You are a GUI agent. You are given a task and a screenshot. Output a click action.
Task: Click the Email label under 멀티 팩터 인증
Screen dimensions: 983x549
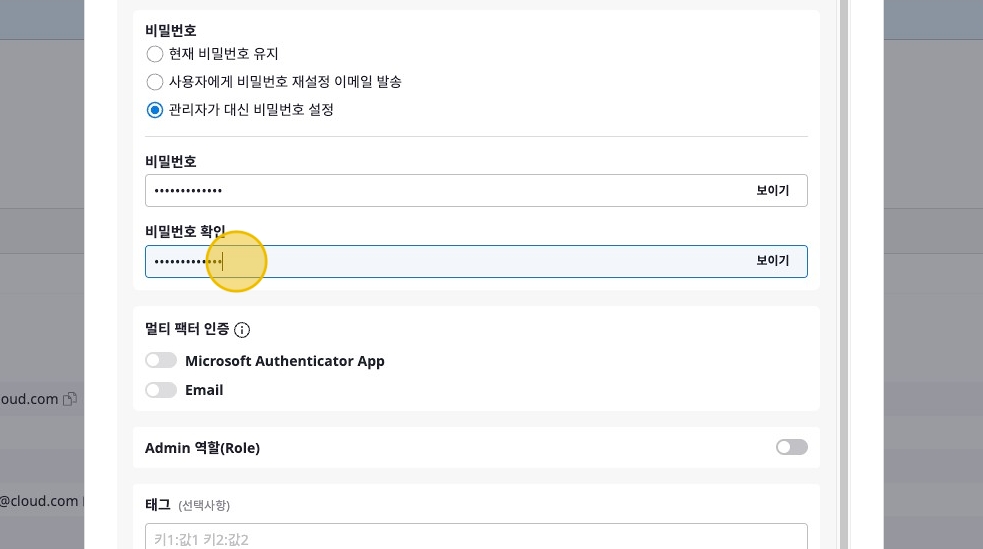pyautogui.click(x=204, y=390)
